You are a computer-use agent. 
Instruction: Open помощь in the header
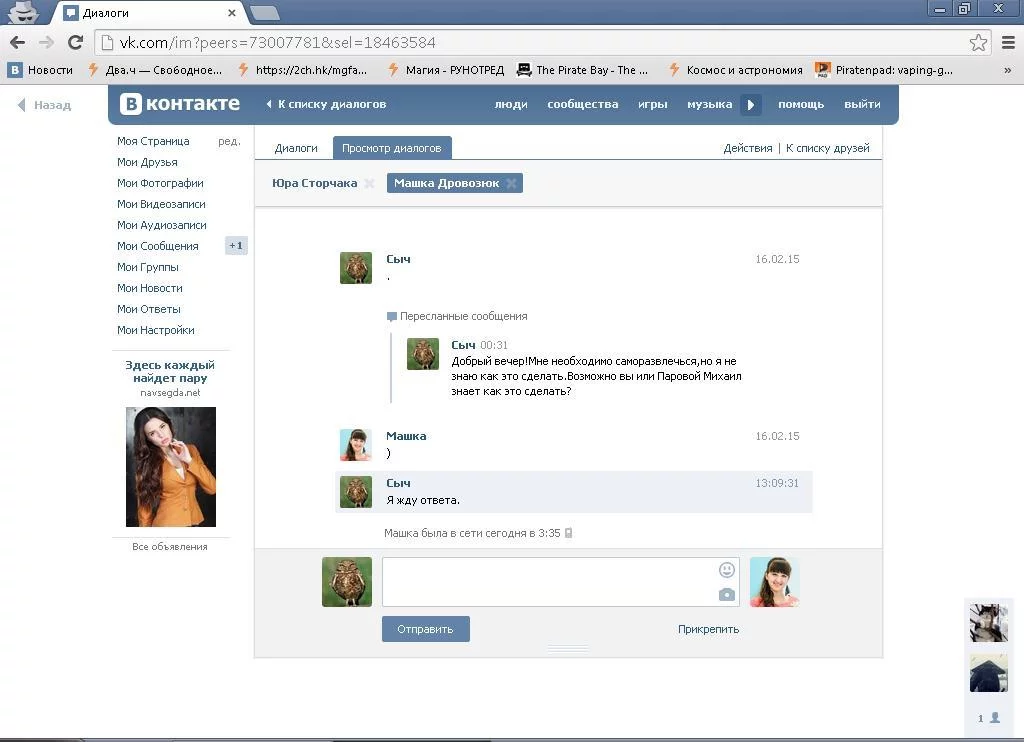(x=801, y=104)
